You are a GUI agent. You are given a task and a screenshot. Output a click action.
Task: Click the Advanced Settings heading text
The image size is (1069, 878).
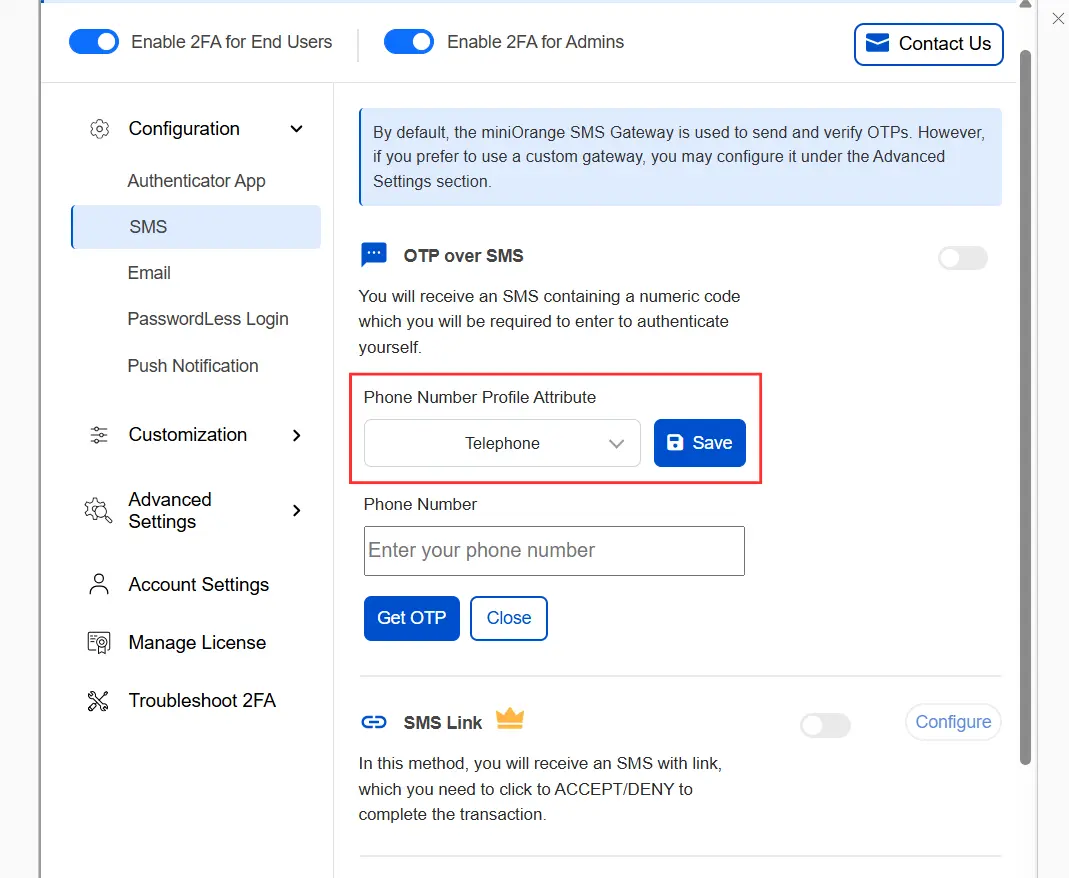170,511
